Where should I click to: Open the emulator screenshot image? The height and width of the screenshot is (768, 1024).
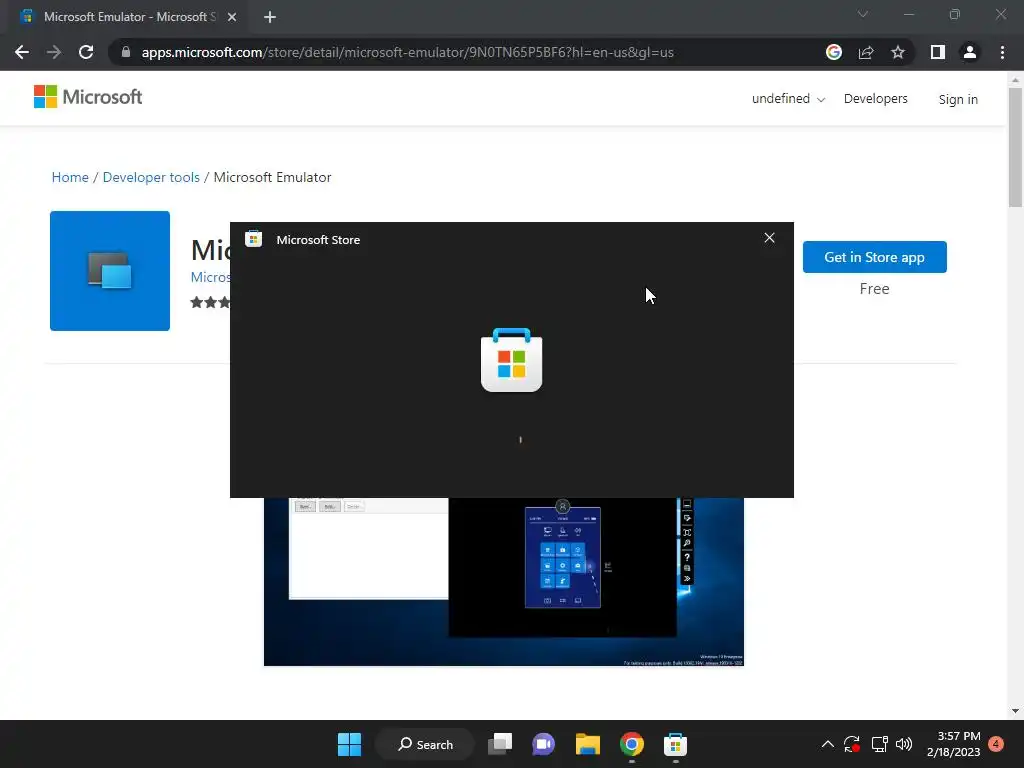pyautogui.click(x=504, y=581)
